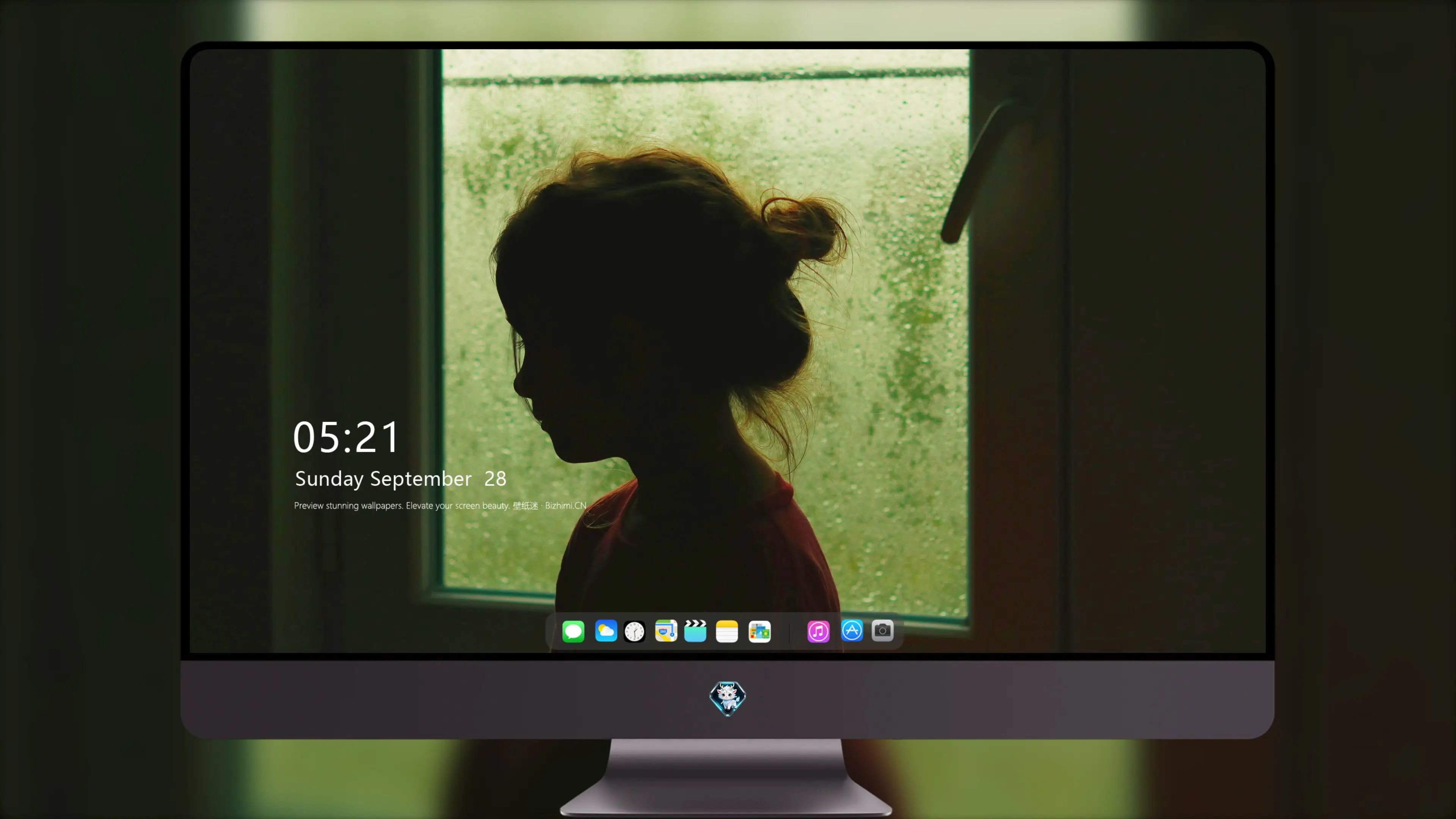Open the green Messages app in the dock
This screenshot has height=819, width=1456.
point(573,631)
